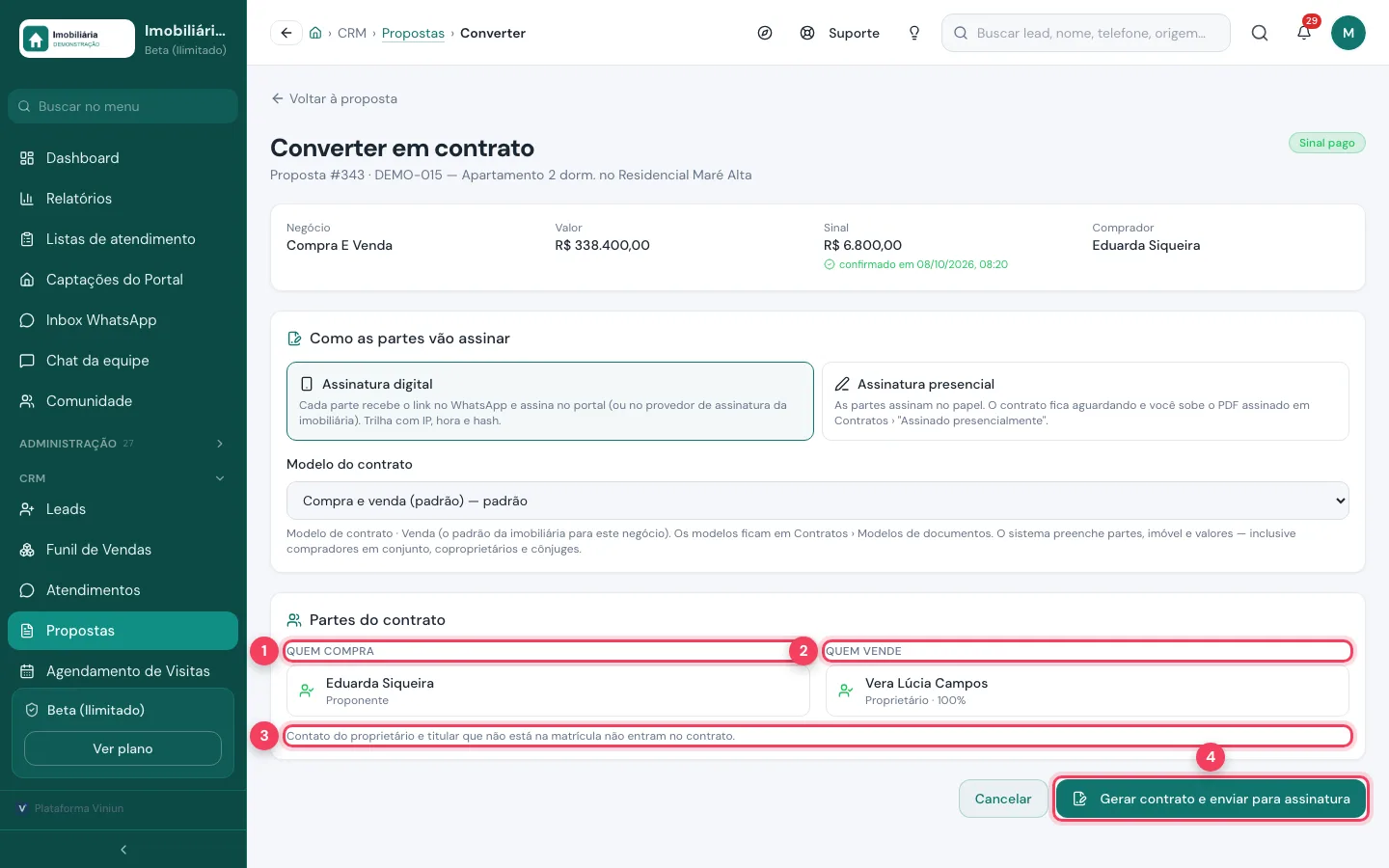Viewport: 1389px width, 868px height.
Task: Focus the Buscar lead search field
Action: (x=1085, y=33)
